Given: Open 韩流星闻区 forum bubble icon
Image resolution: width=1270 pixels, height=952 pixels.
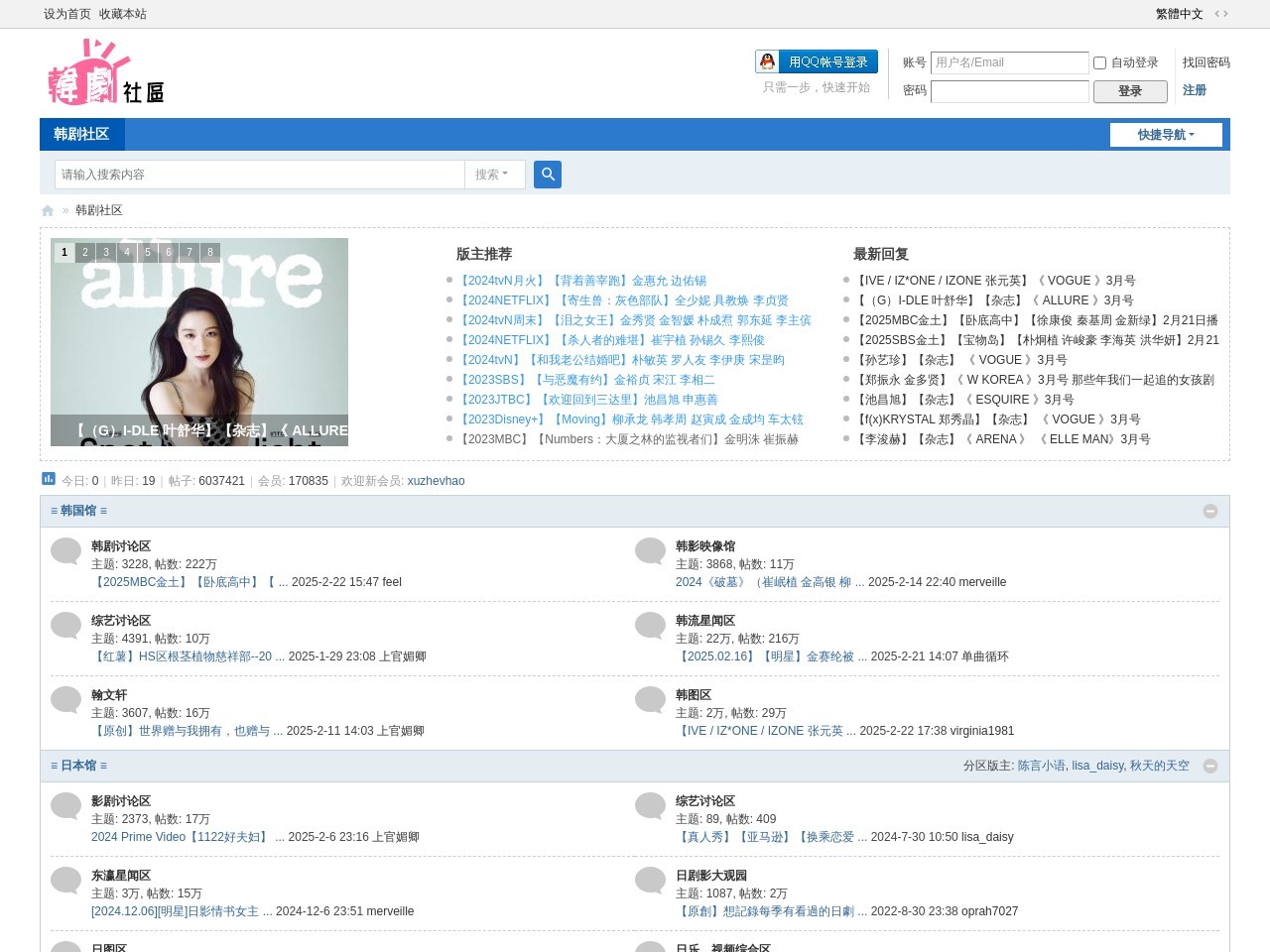Looking at the screenshot, I should tap(651, 626).
